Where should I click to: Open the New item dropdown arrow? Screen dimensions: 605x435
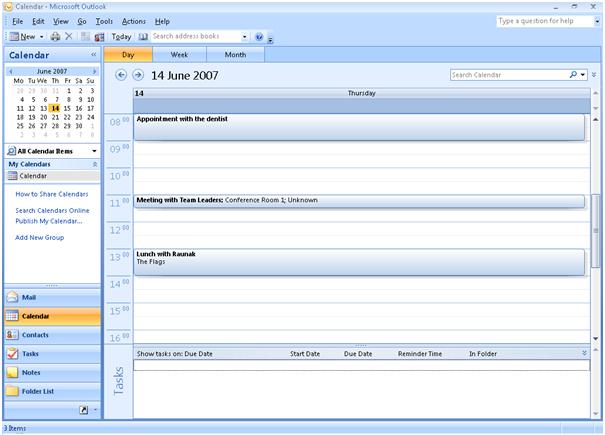point(41,37)
